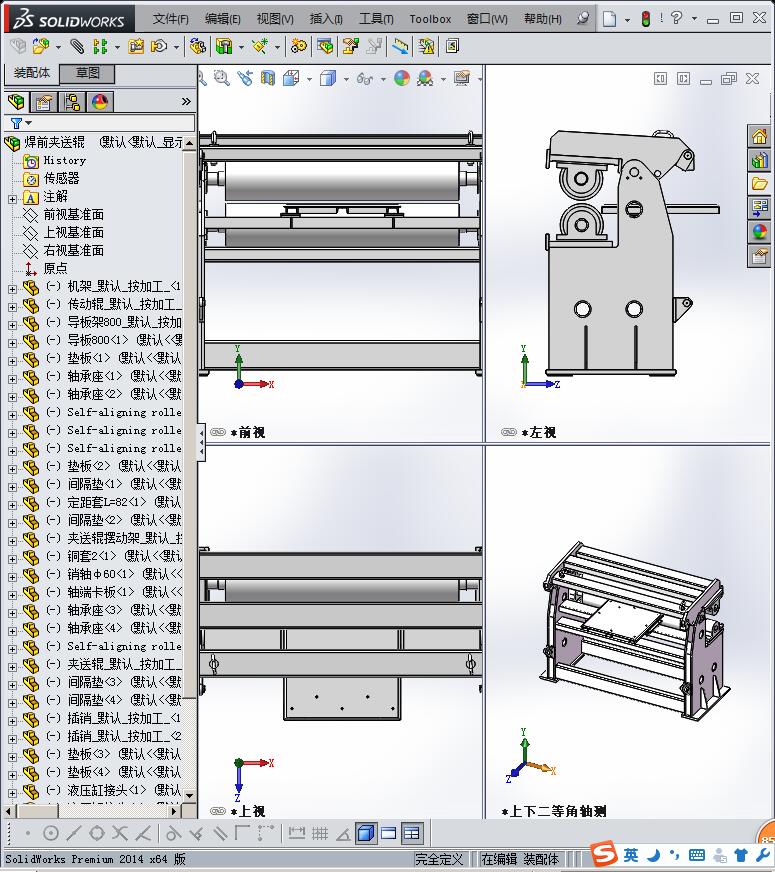The width and height of the screenshot is (775, 872).
Task: Click the Exploded View icon
Action: point(351,46)
